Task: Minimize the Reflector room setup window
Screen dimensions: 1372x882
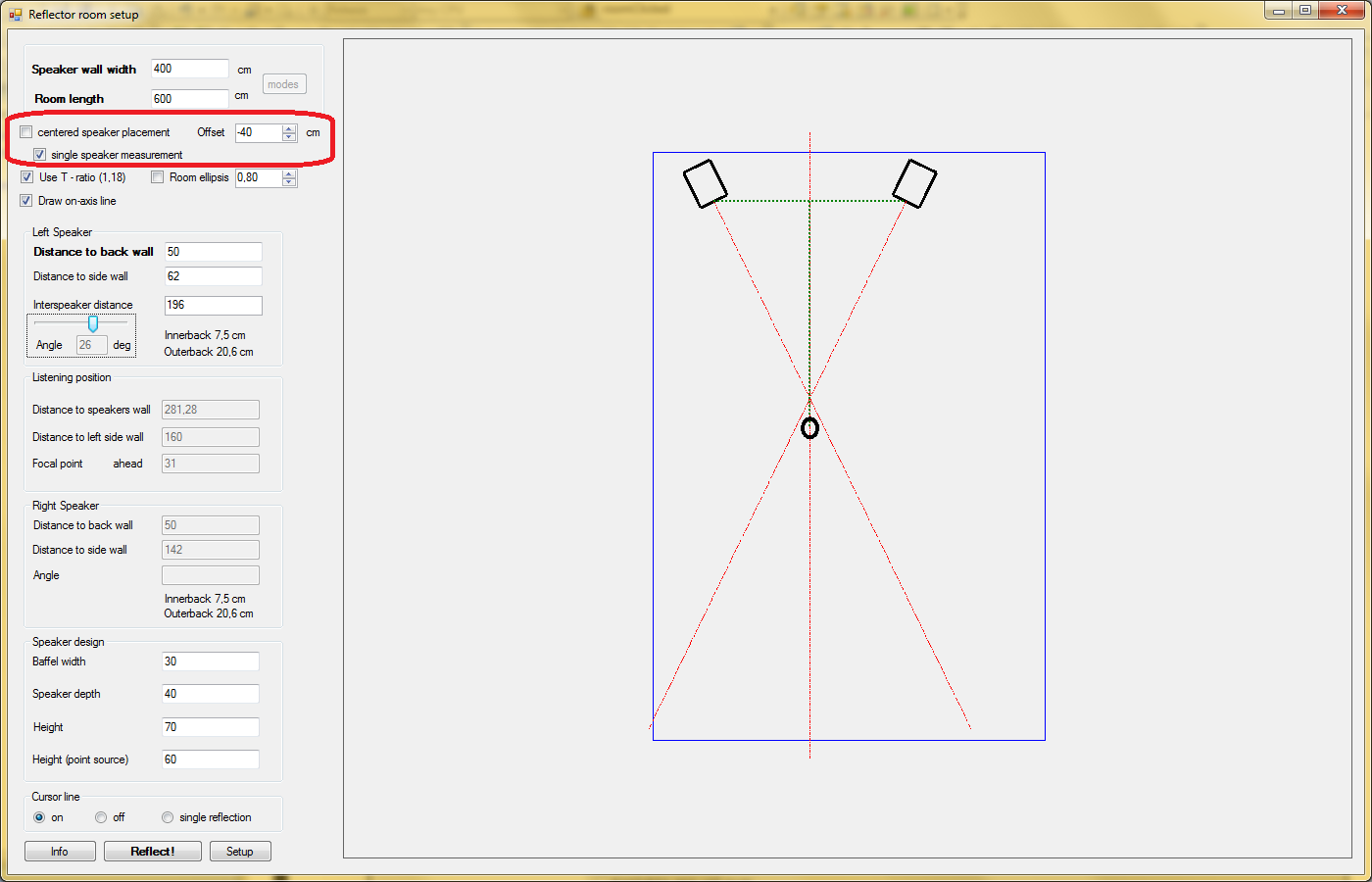Action: tap(1279, 10)
